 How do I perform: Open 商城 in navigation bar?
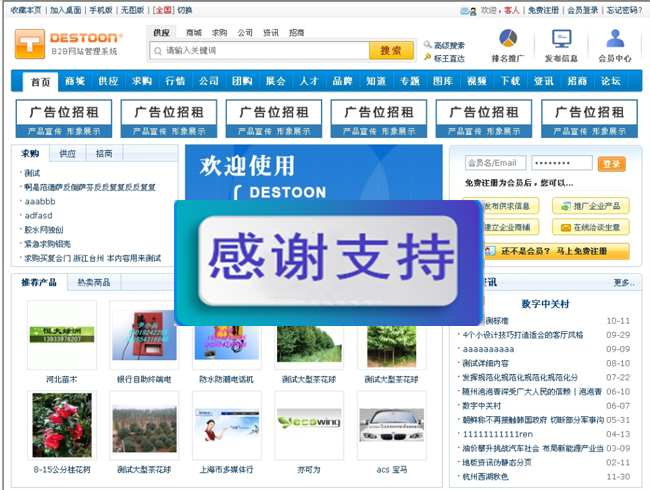tap(75, 81)
